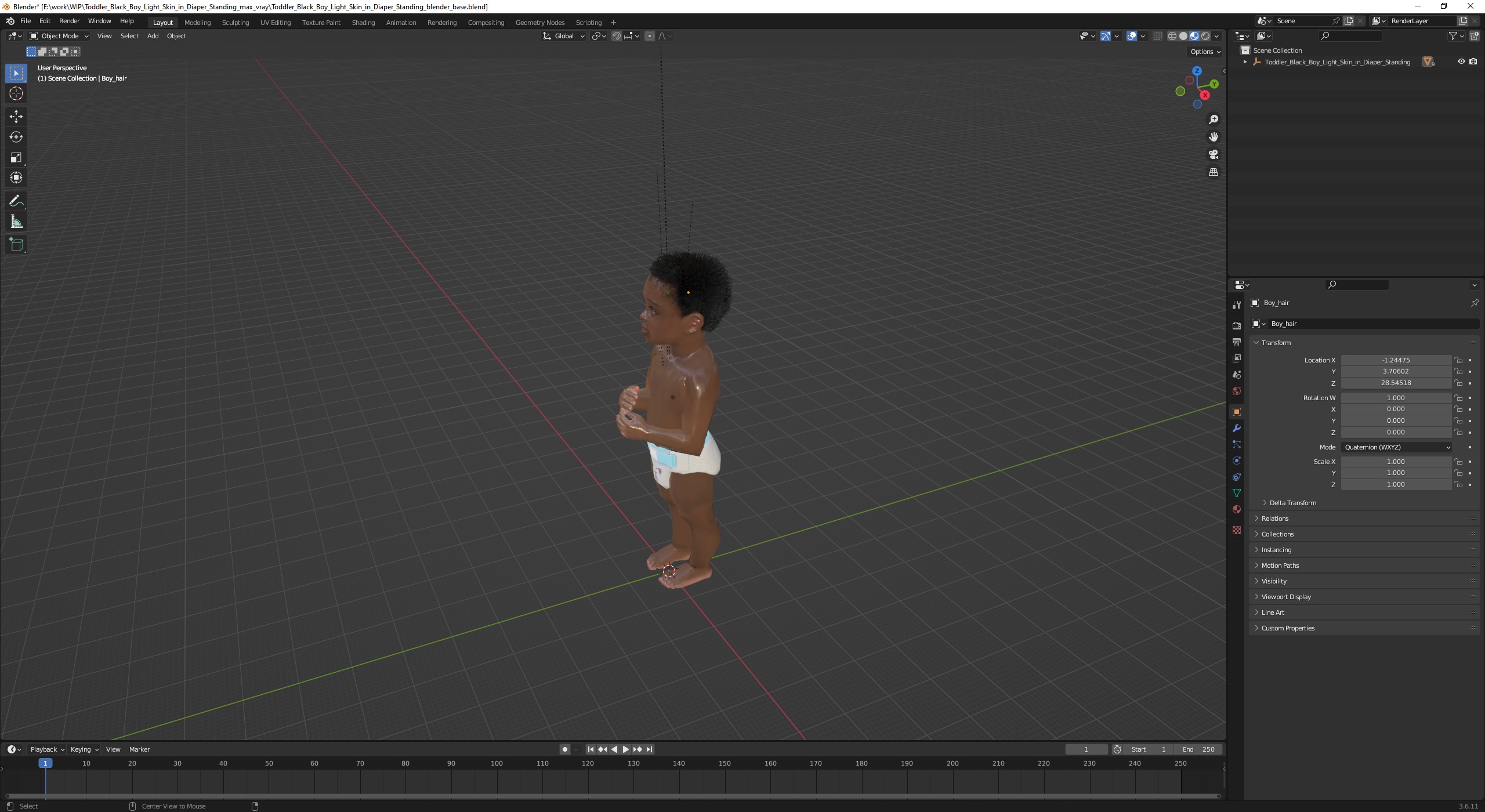Open the Particles properties tab

tap(1236, 444)
